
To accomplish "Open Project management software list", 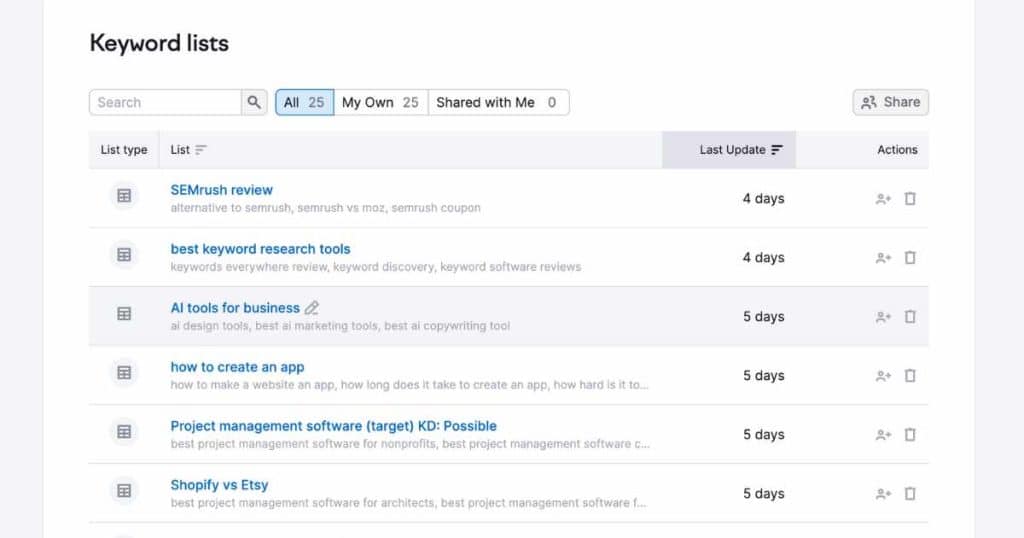I will coord(333,426).
